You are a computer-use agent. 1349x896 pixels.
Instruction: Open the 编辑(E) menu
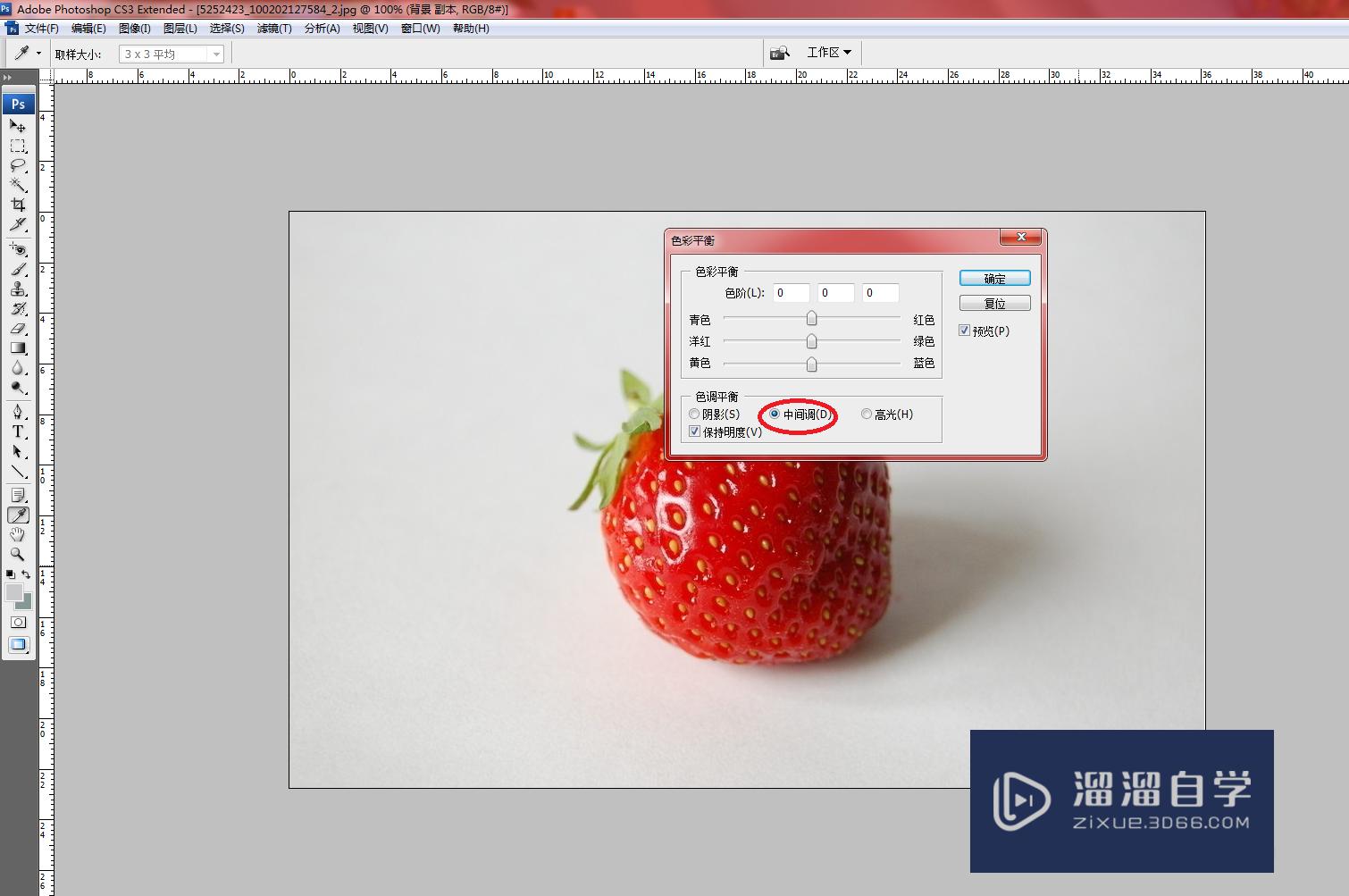[88, 29]
